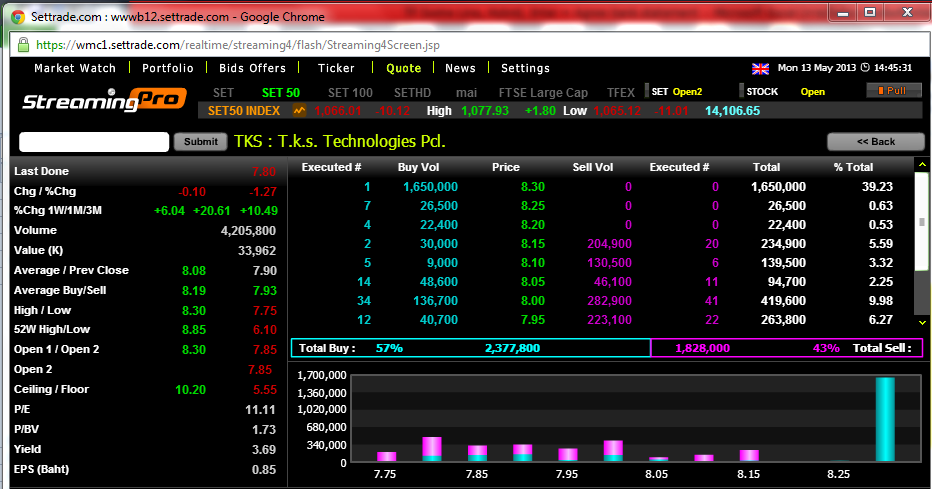Click the SET Open2 market status
This screenshot has height=489, width=932.
point(676,92)
